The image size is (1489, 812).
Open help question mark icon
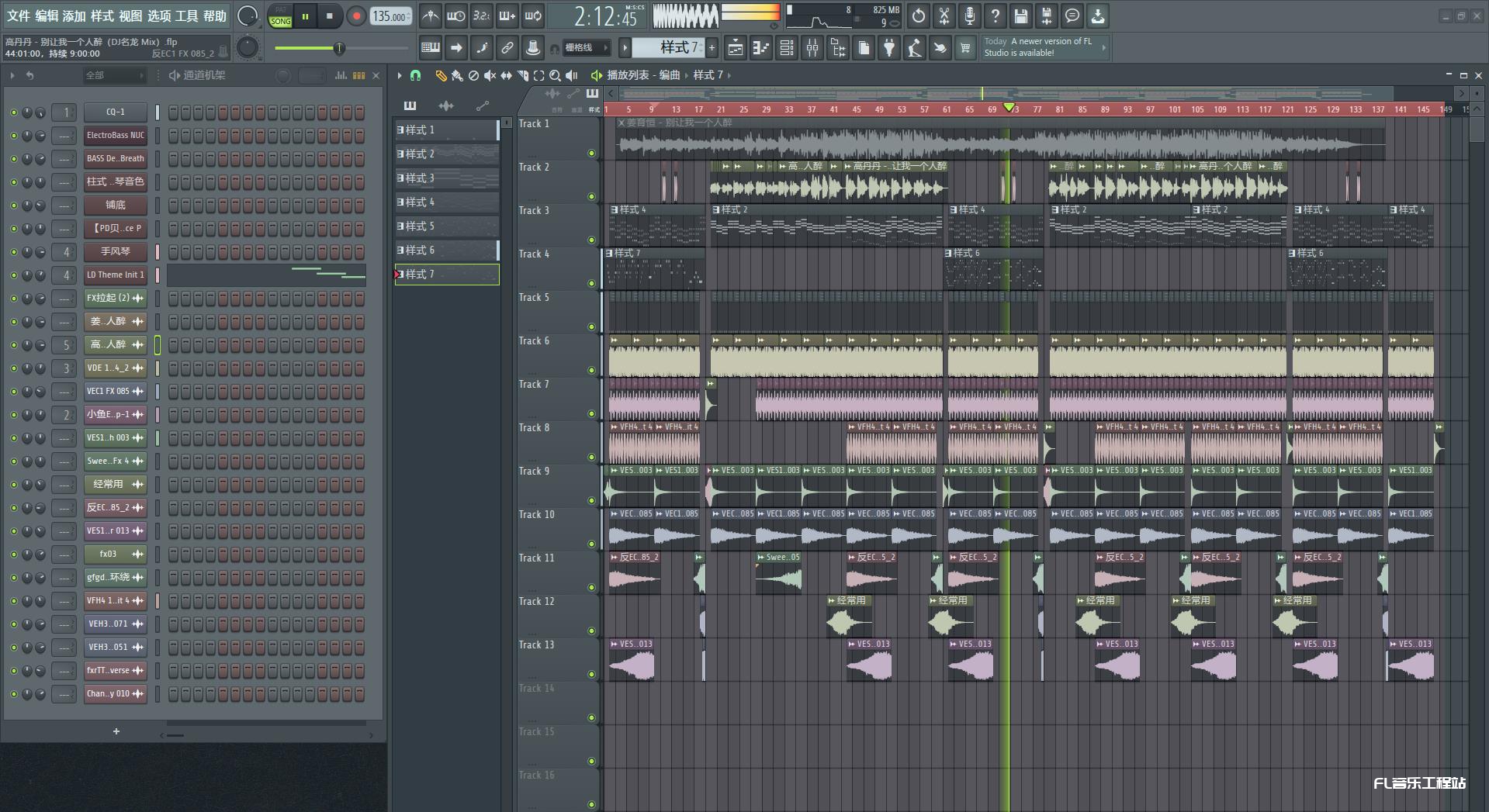coord(996,16)
